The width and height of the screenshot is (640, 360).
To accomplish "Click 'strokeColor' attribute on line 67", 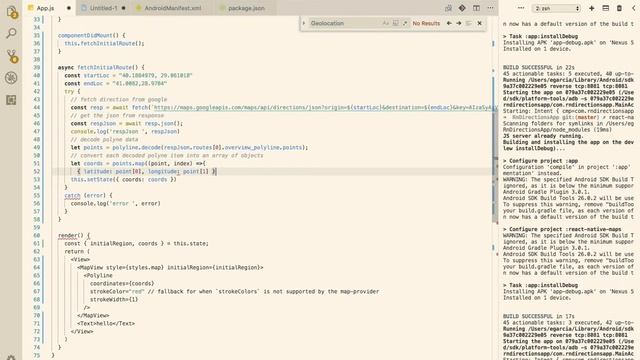I will point(108,291).
